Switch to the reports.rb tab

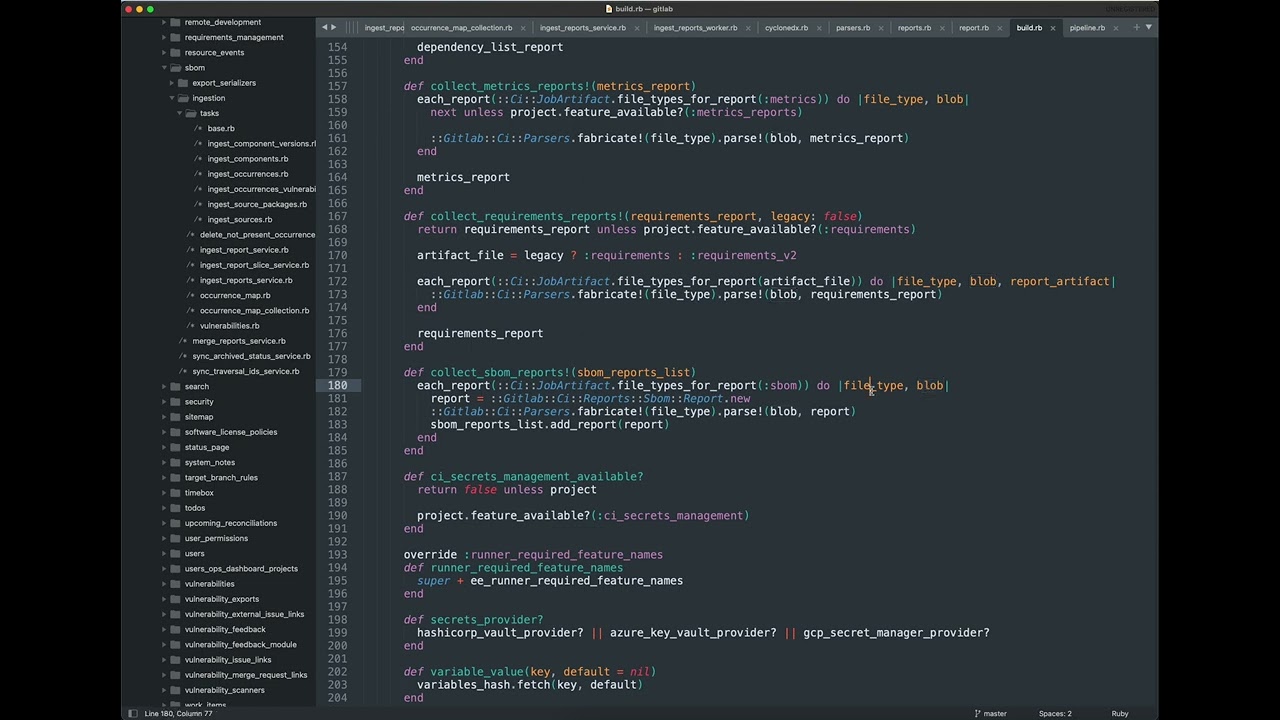click(x=914, y=28)
